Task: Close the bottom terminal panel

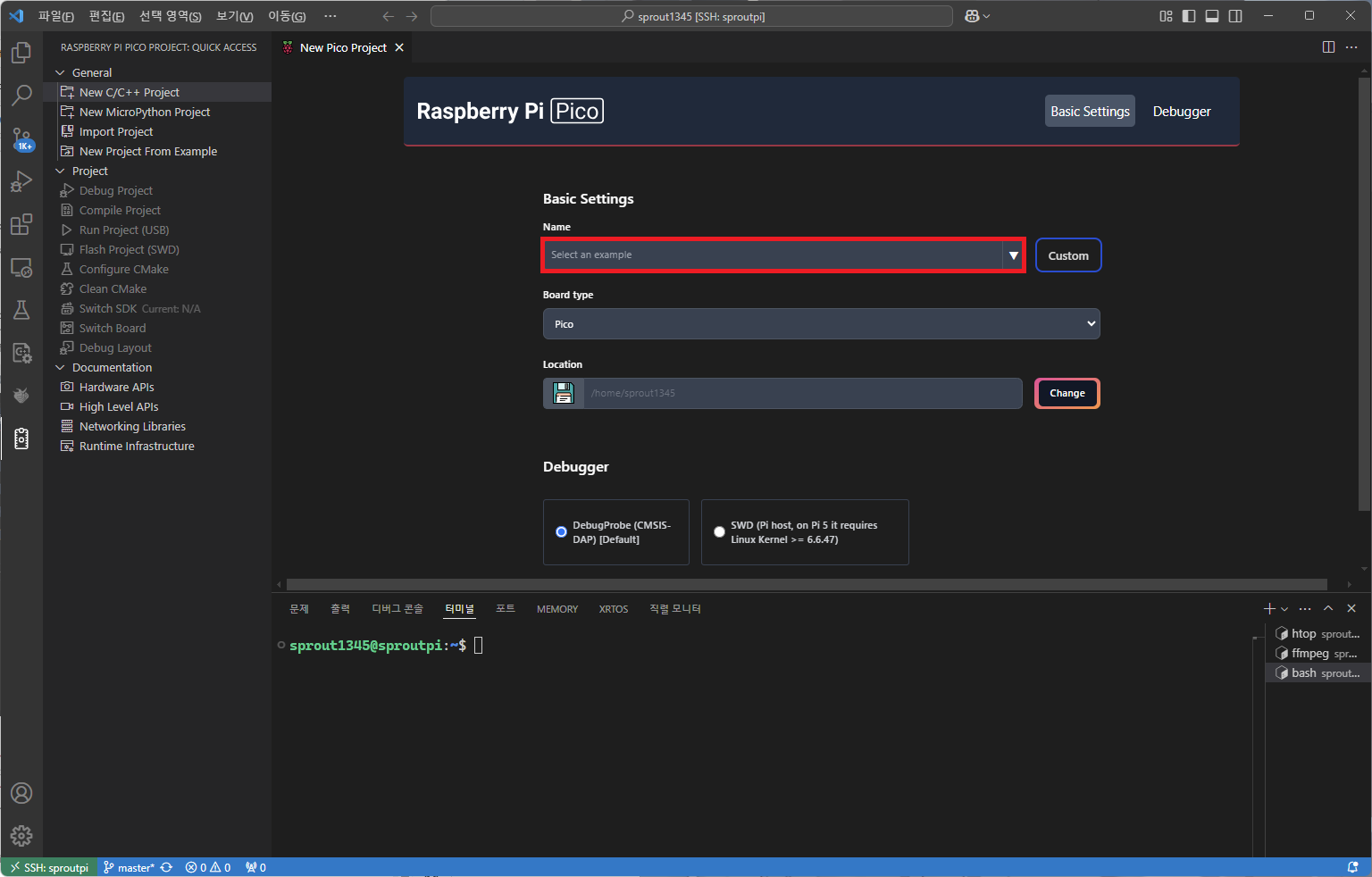Action: pyautogui.click(x=1351, y=608)
